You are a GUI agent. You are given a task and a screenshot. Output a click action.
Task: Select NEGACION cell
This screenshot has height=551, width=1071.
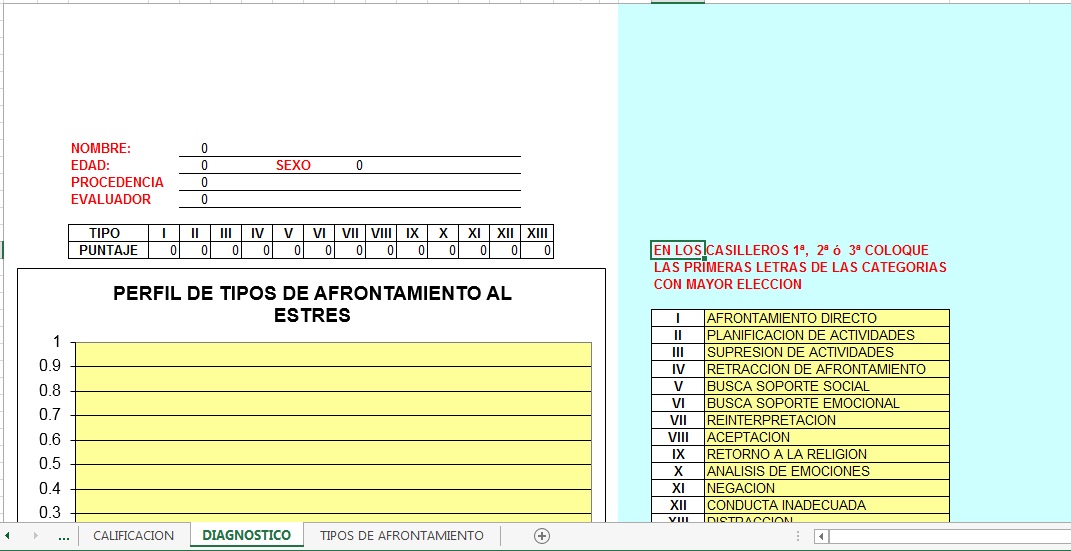tap(826, 489)
